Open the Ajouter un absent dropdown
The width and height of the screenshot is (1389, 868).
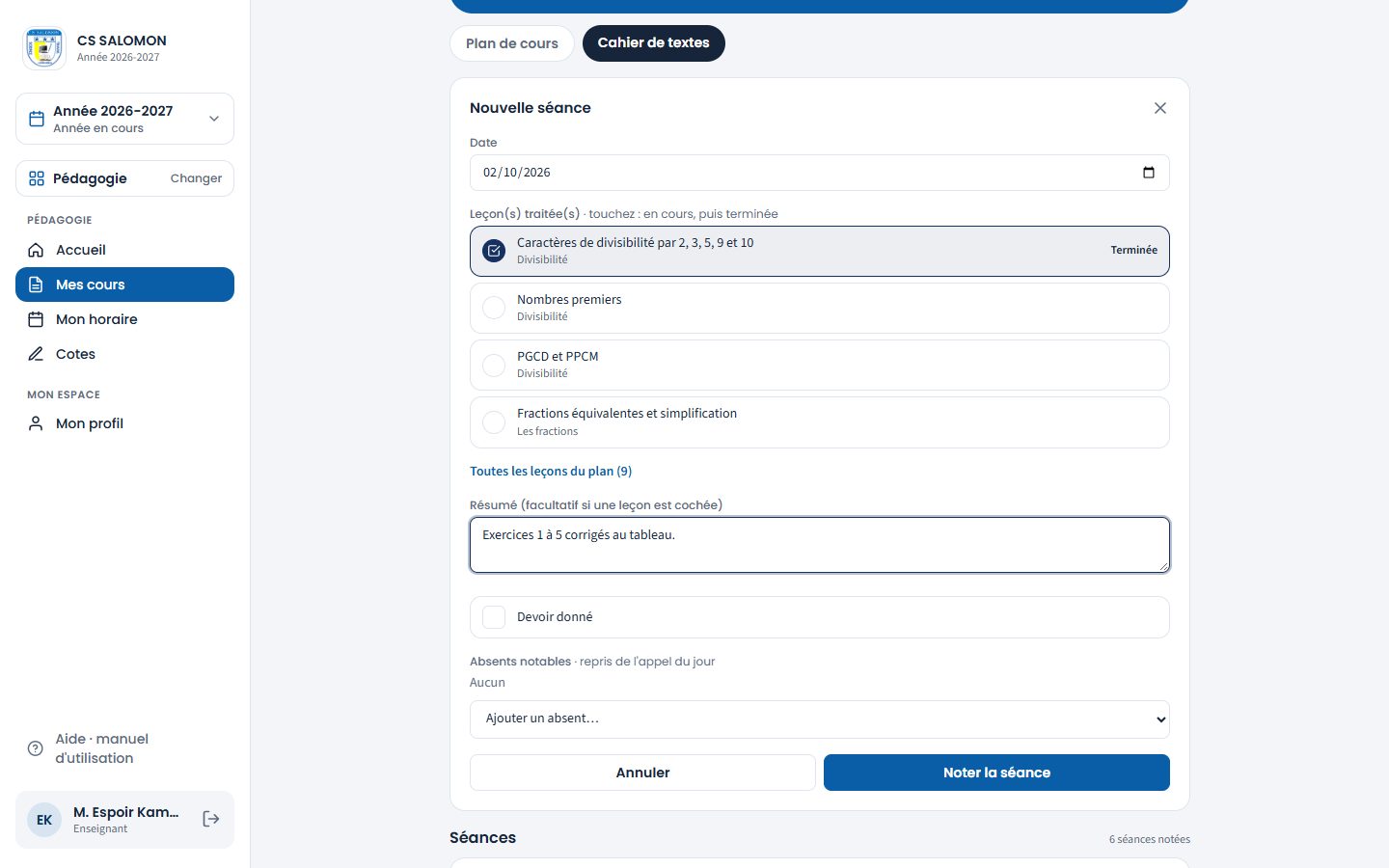[x=820, y=719]
